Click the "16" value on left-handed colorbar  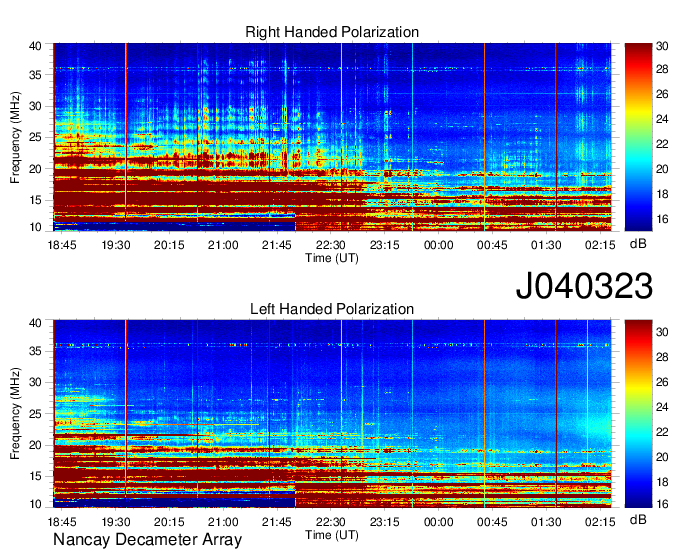pos(662,504)
